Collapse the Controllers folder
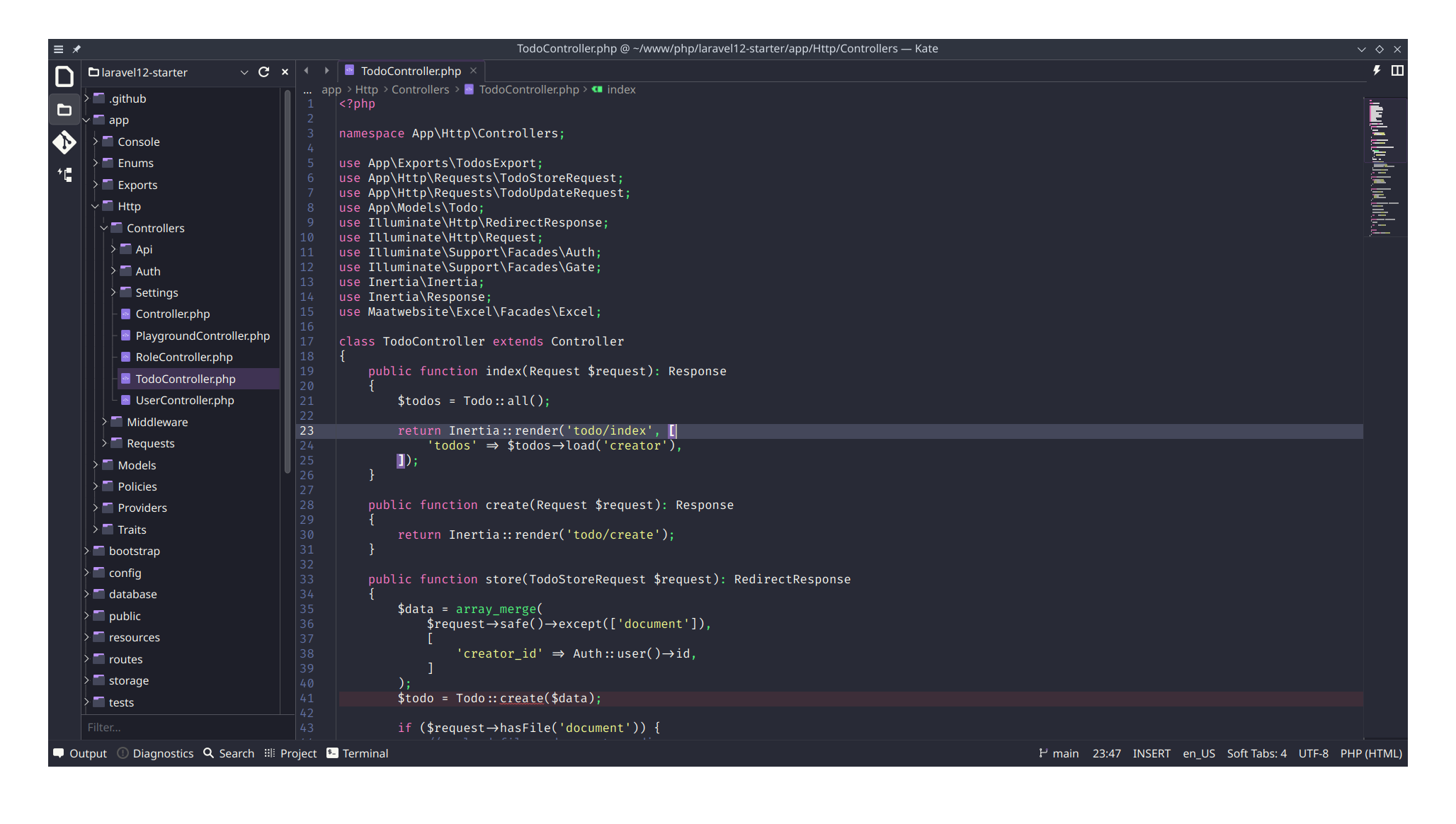Viewport: 1456px width, 824px height. pos(104,228)
